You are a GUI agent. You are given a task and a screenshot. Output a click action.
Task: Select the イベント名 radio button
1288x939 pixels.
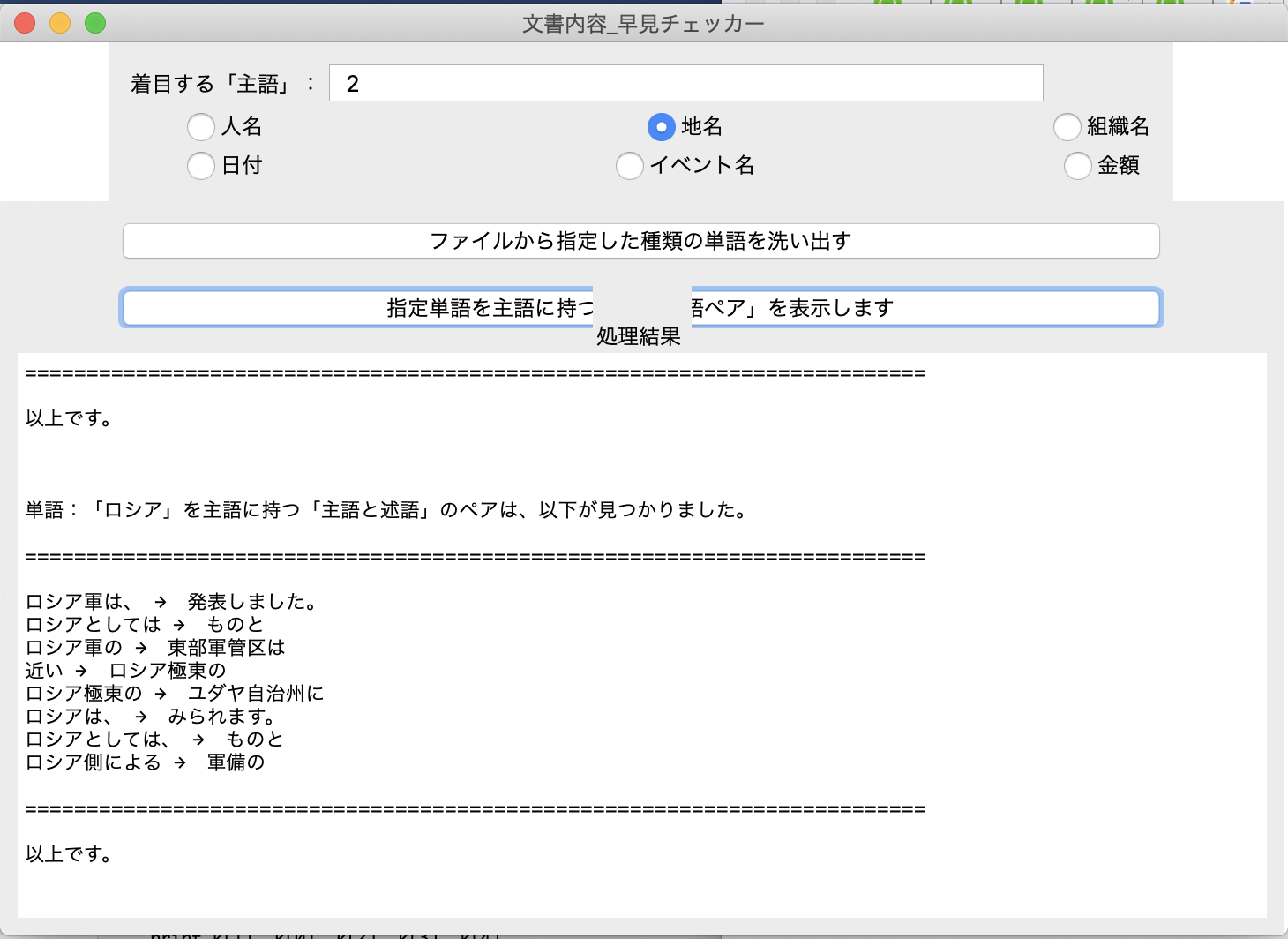629,166
